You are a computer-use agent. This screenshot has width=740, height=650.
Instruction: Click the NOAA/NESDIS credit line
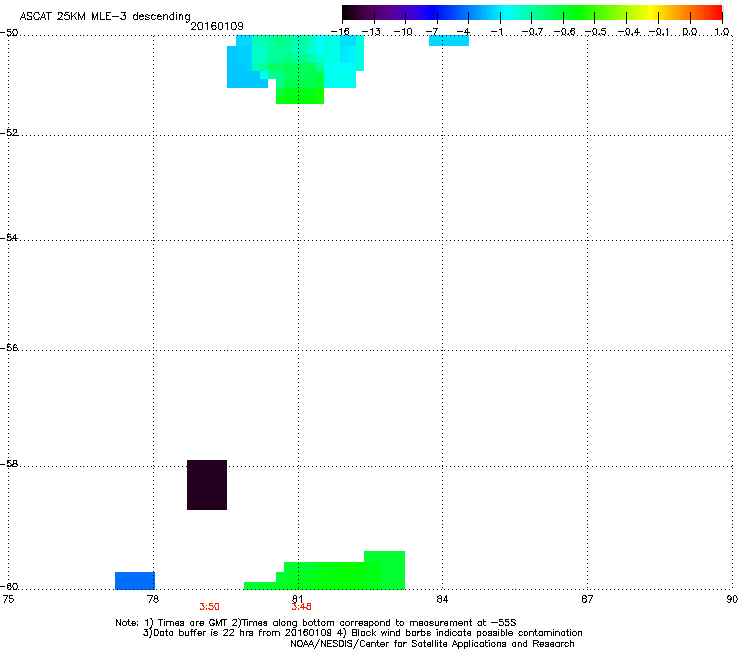tap(432, 644)
